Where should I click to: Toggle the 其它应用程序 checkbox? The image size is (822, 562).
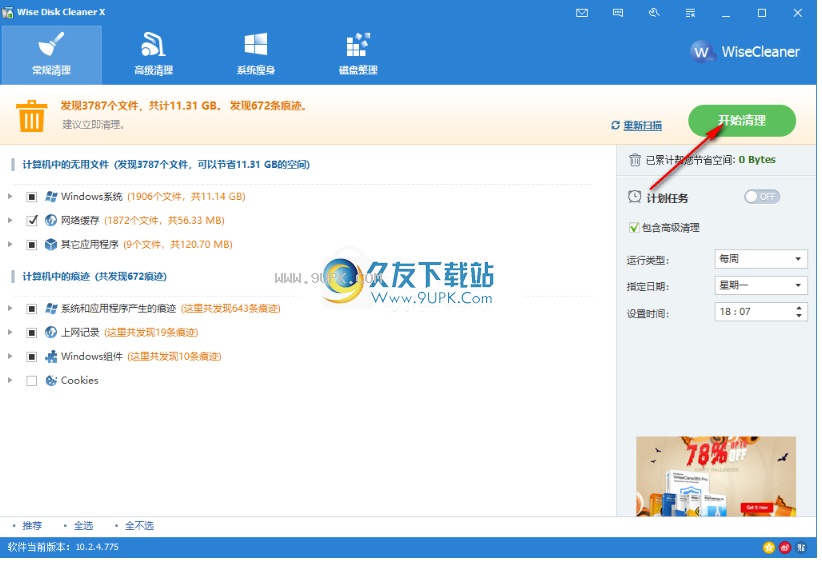31,244
